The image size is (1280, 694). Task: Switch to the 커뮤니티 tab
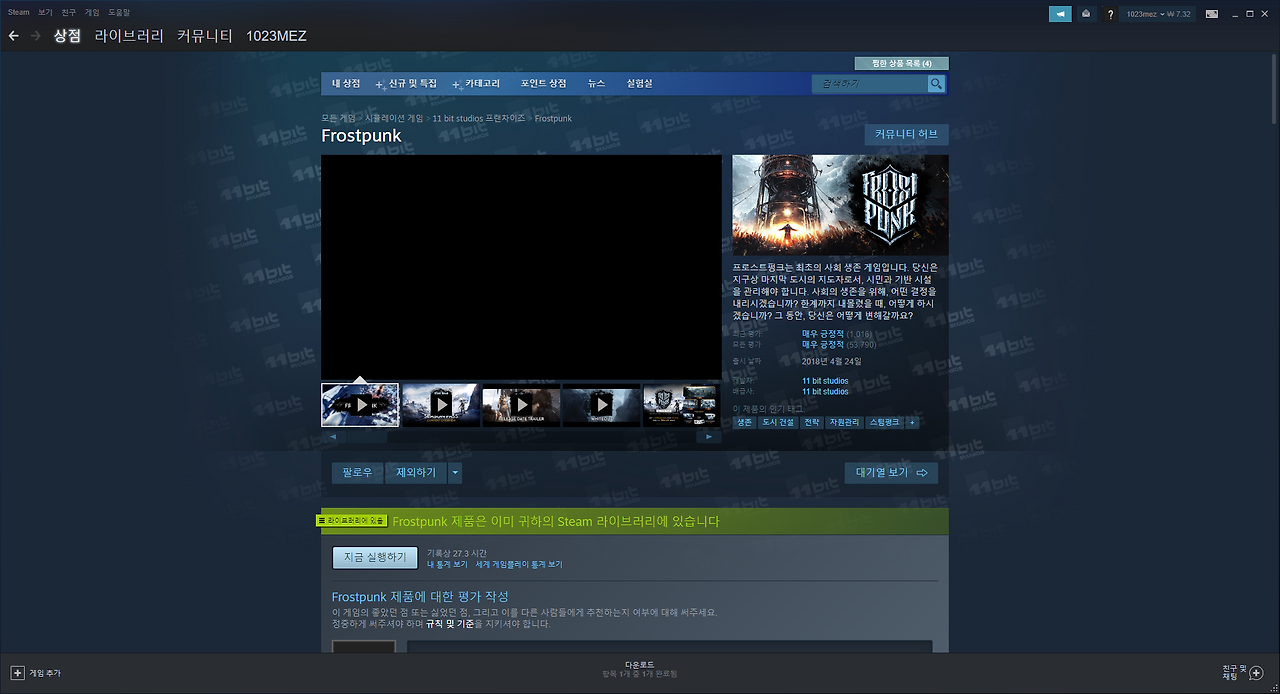205,36
